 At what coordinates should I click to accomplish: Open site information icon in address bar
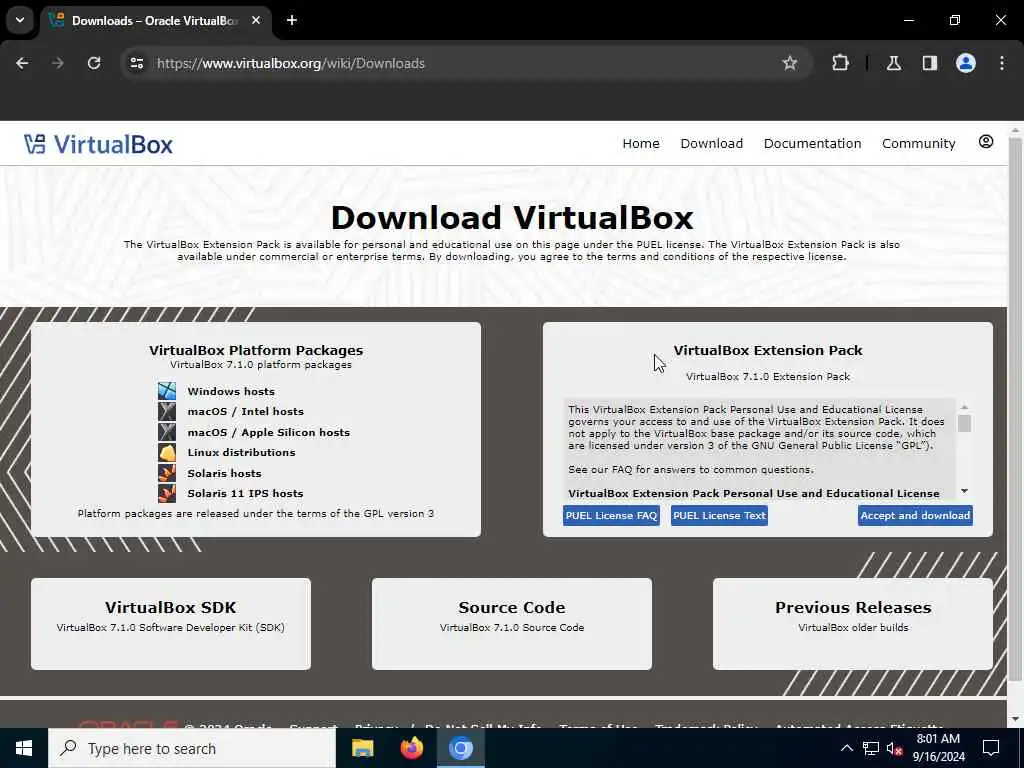pyautogui.click(x=136, y=63)
